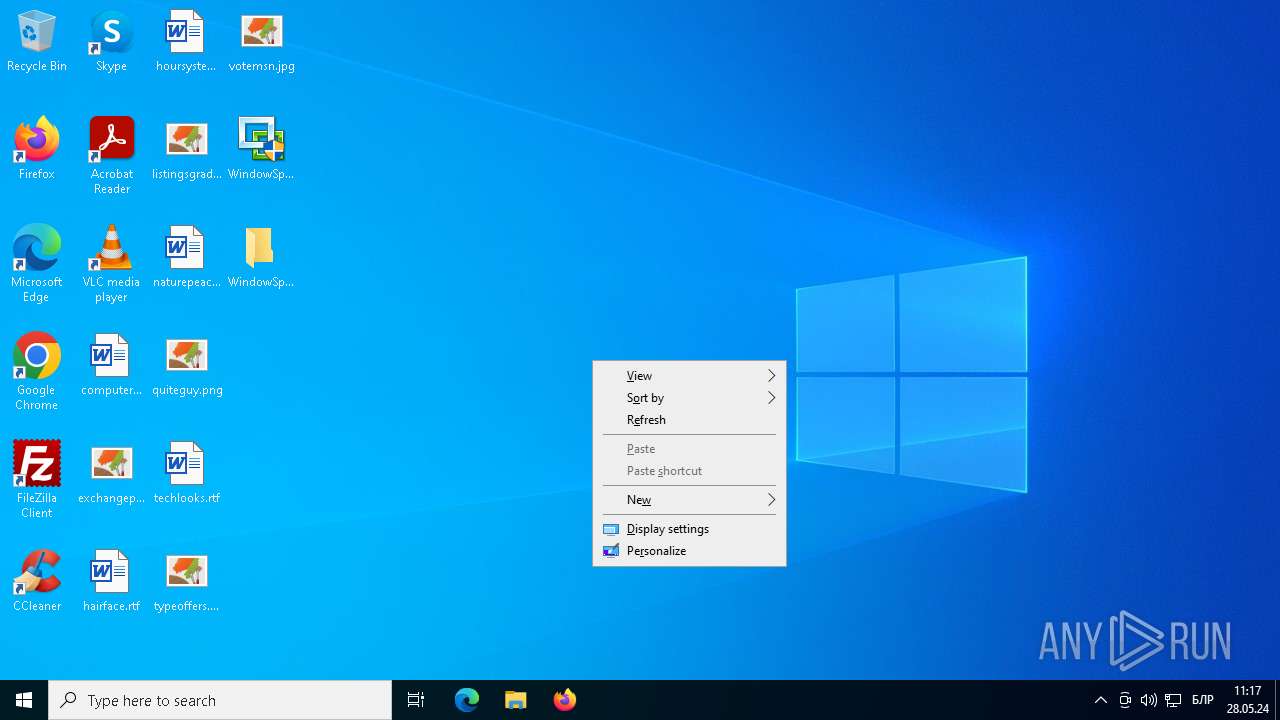
Task: Open Display settings from context menu
Action: 689,529
